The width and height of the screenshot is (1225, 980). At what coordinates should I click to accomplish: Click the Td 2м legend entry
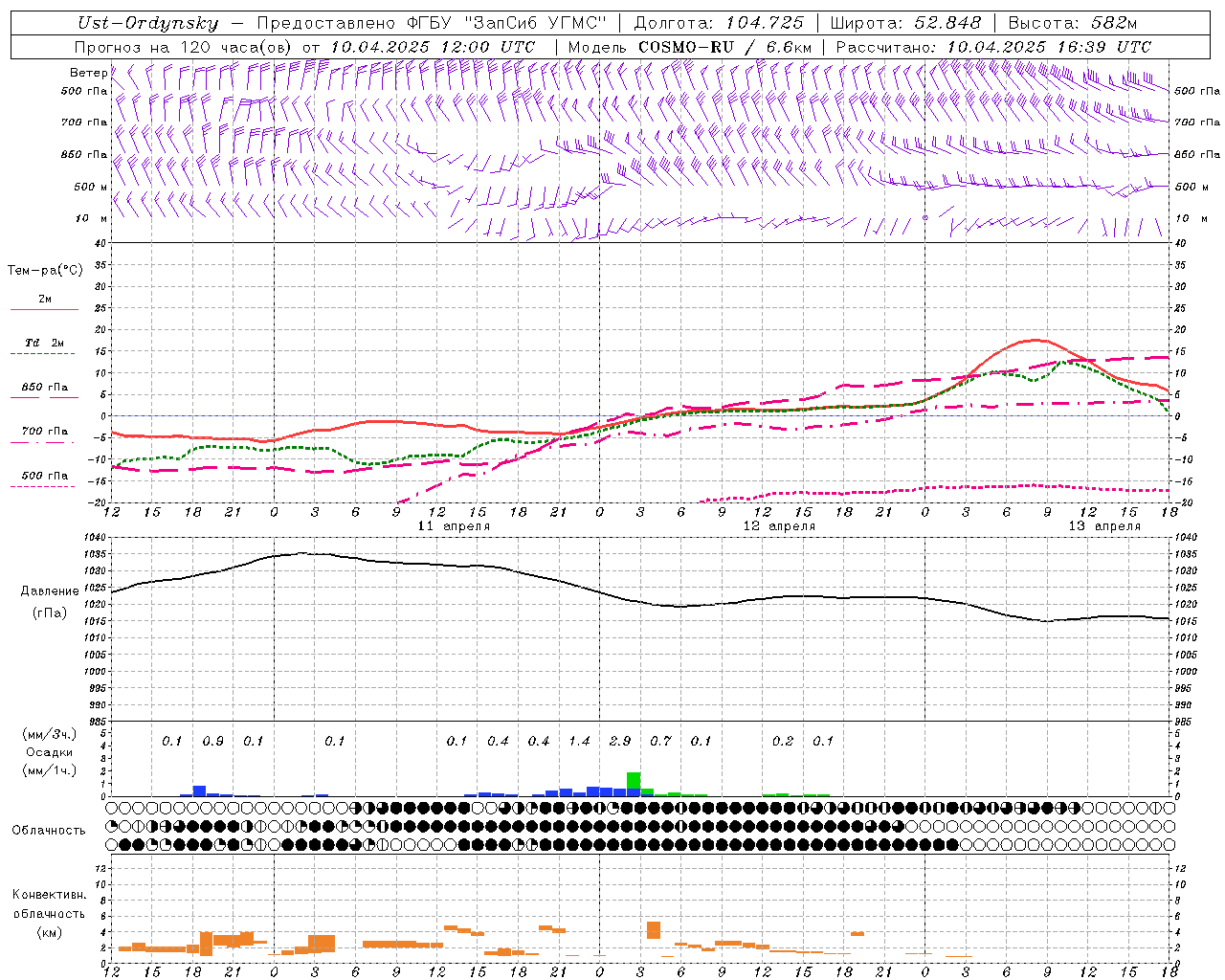[x=44, y=343]
